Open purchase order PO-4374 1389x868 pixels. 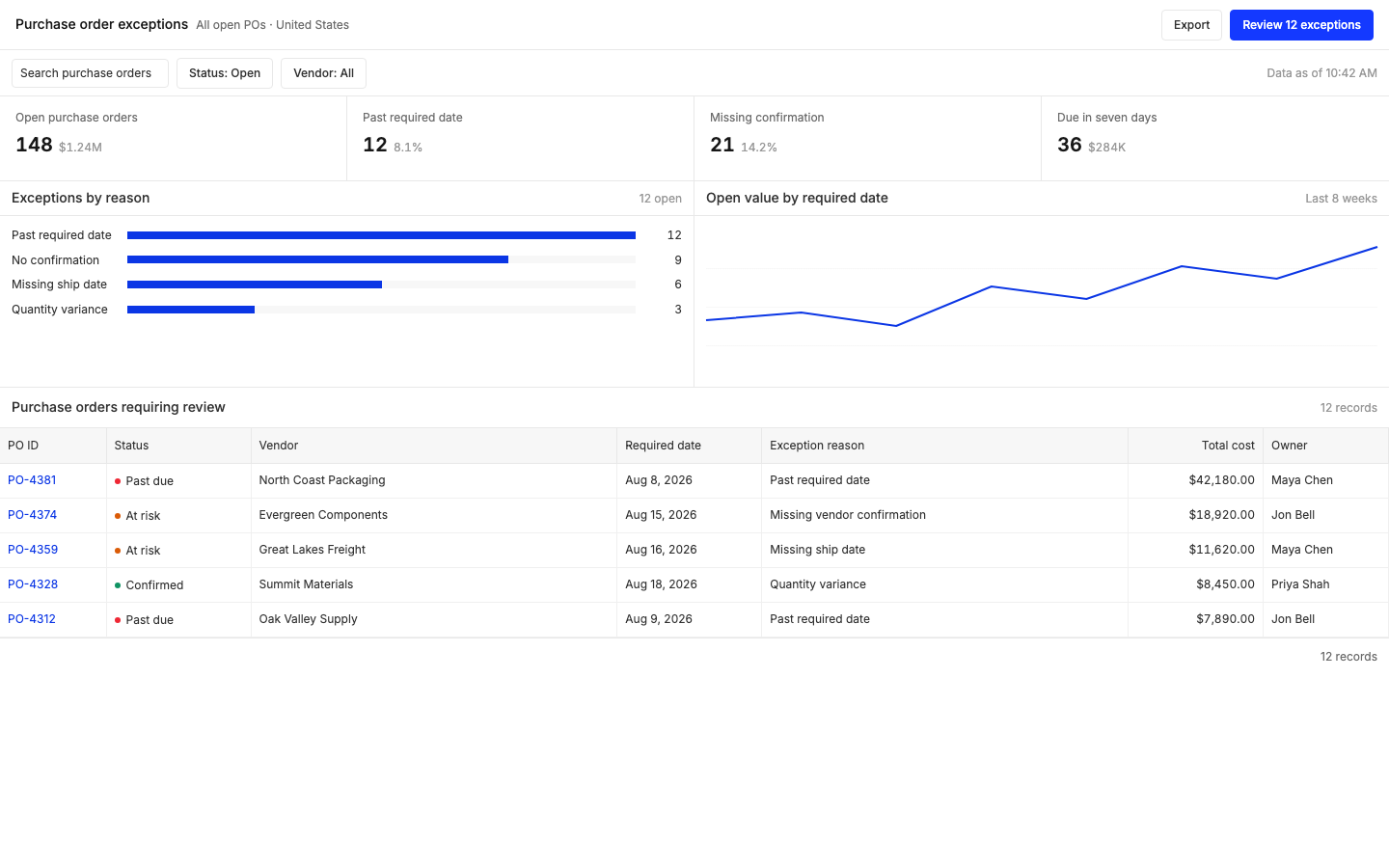click(x=32, y=515)
